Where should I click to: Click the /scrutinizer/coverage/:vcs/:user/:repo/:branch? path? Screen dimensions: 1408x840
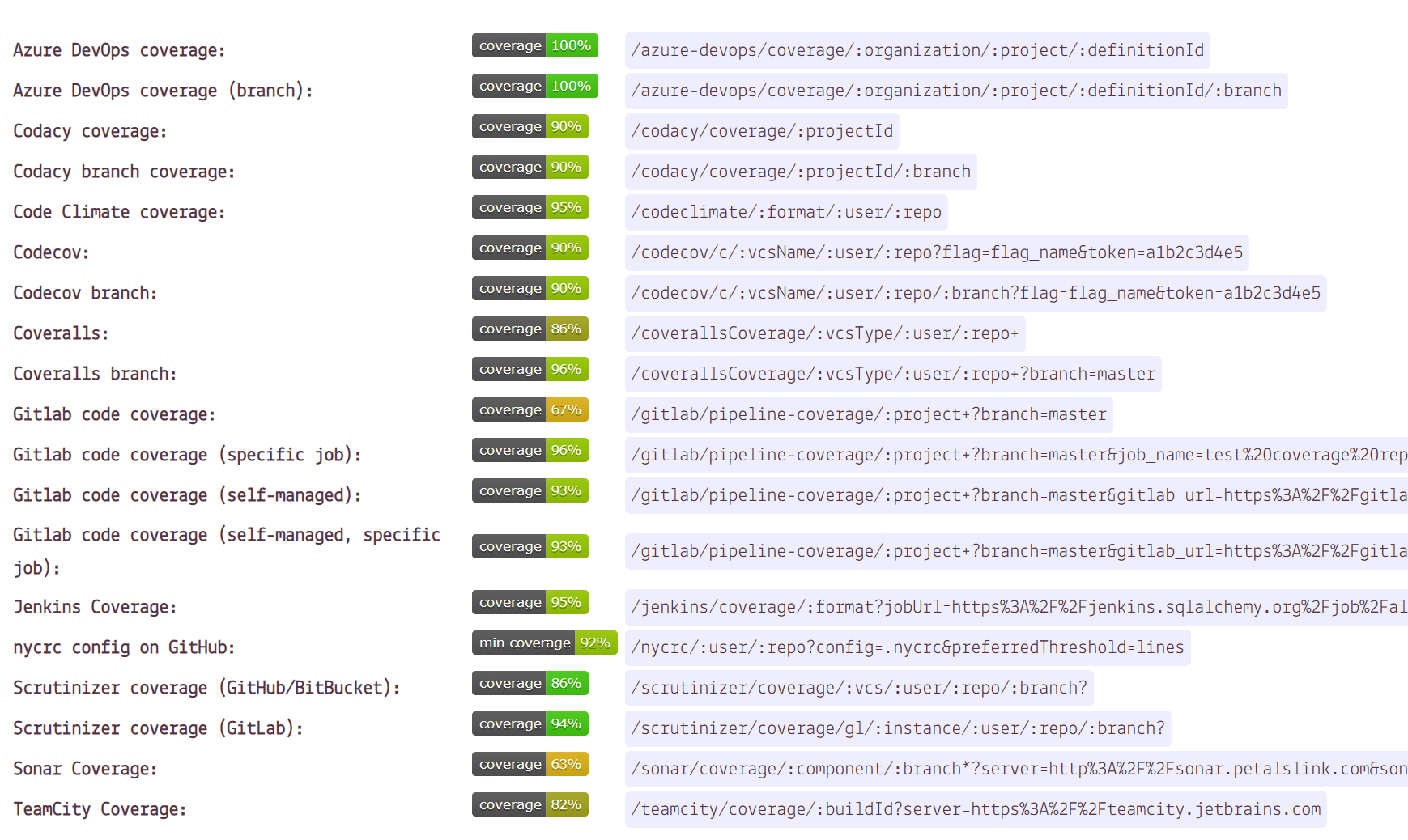[x=859, y=688]
